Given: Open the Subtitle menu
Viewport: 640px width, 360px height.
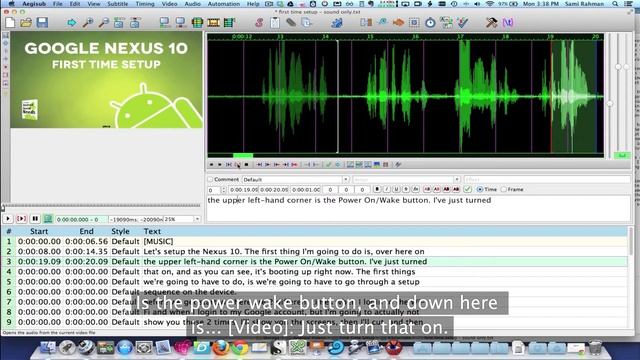Looking at the screenshot, I should click(x=118, y=4).
